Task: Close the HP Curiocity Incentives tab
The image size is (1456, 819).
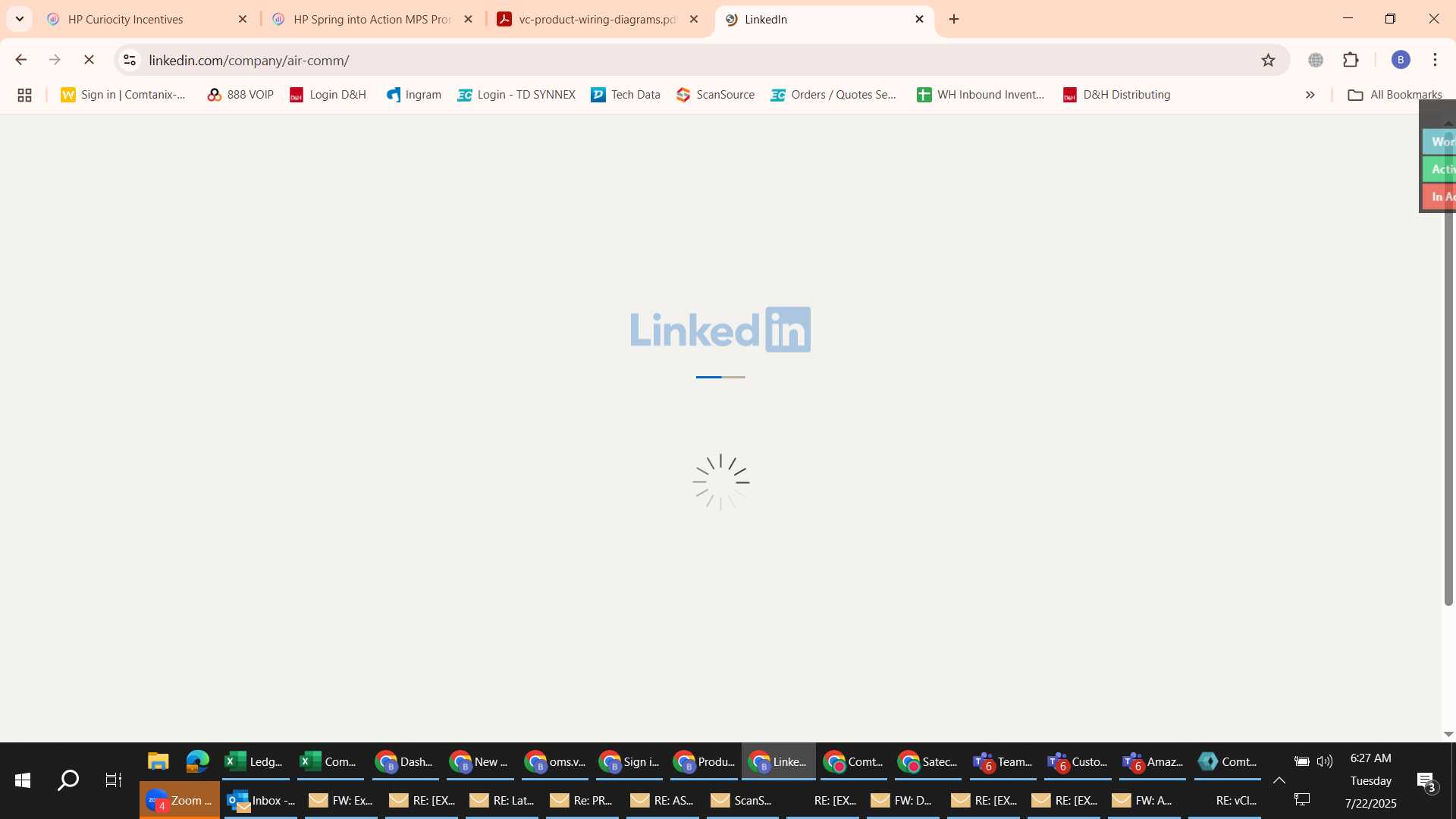Action: (x=243, y=20)
